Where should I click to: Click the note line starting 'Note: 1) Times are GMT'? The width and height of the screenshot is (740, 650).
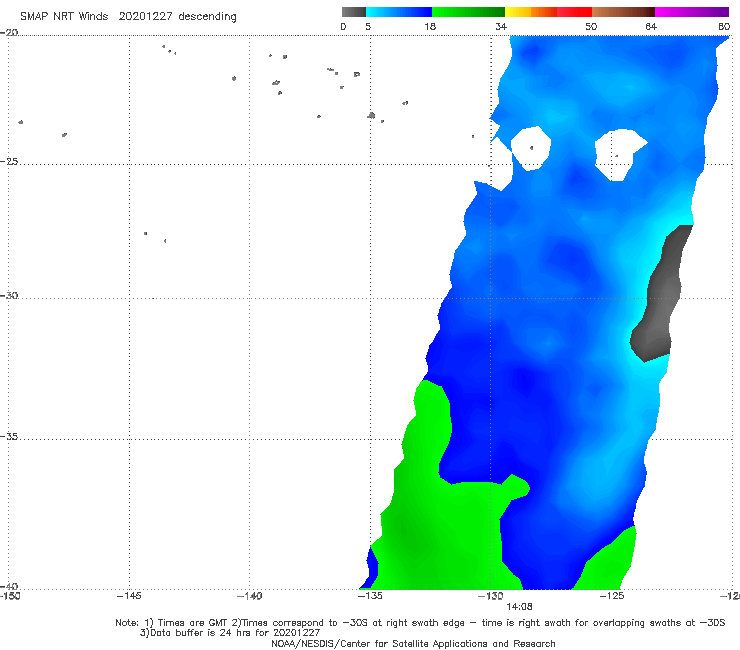[420, 623]
